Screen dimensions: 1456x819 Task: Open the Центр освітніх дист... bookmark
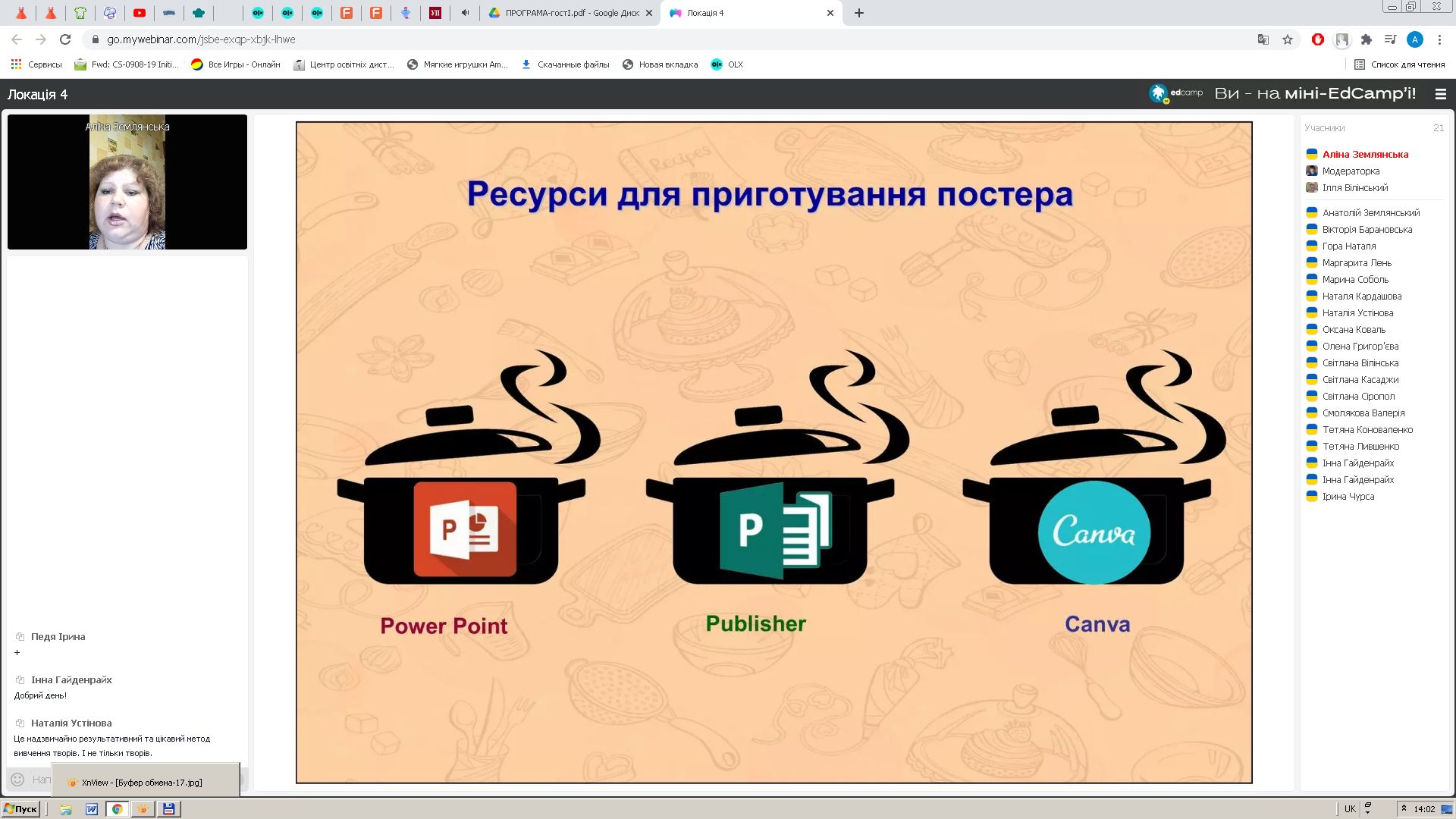pos(344,64)
